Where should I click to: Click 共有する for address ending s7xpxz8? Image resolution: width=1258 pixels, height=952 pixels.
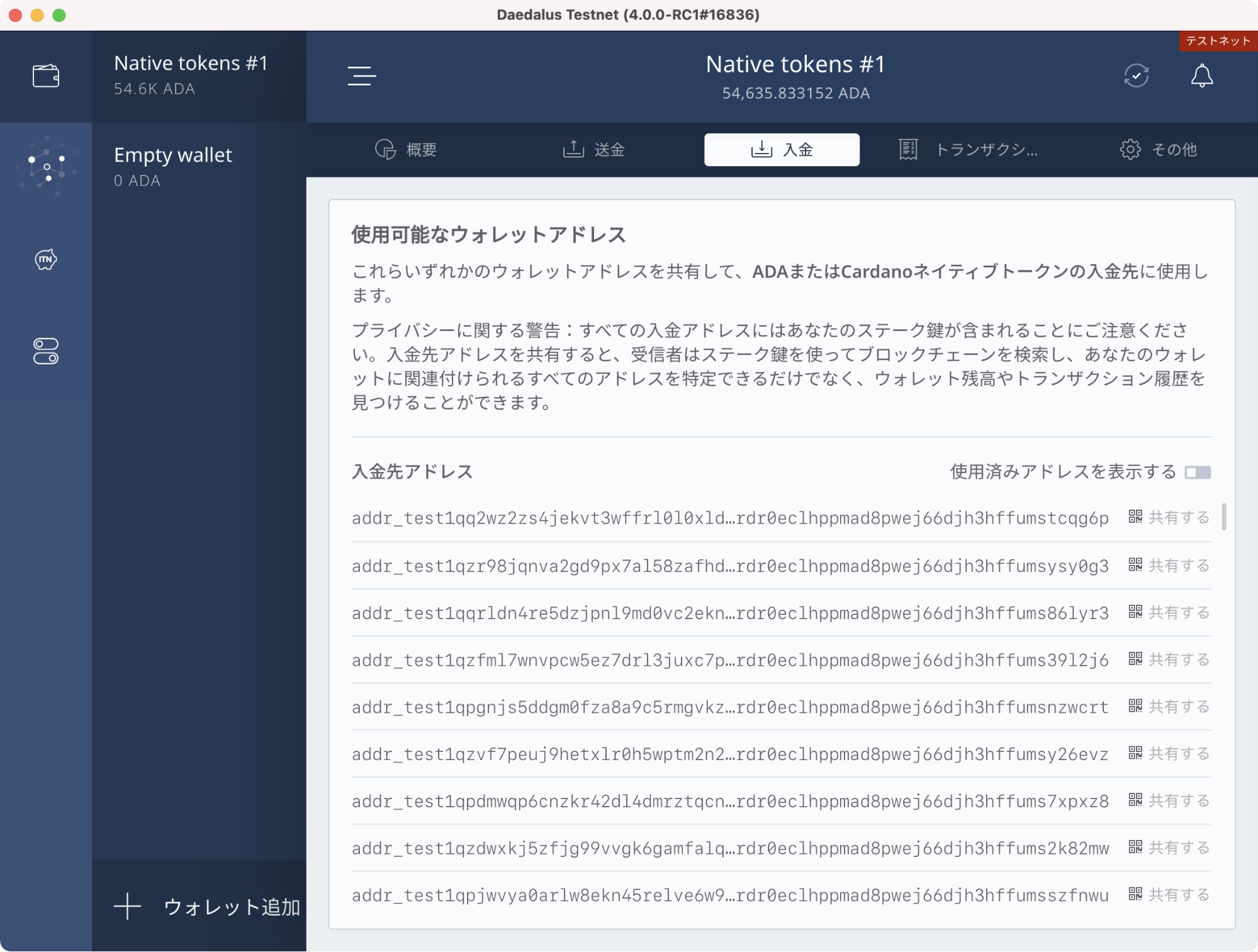[1179, 801]
